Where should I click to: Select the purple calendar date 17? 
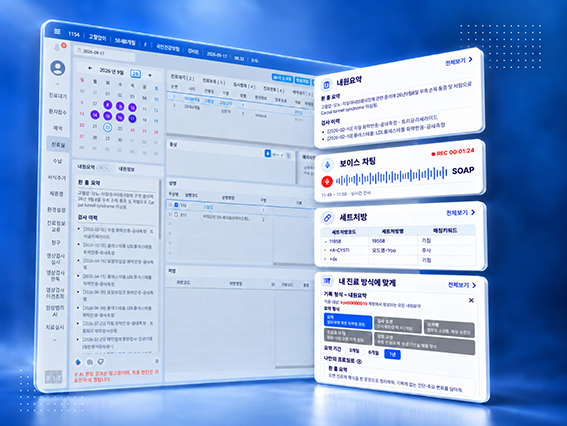tap(132, 118)
